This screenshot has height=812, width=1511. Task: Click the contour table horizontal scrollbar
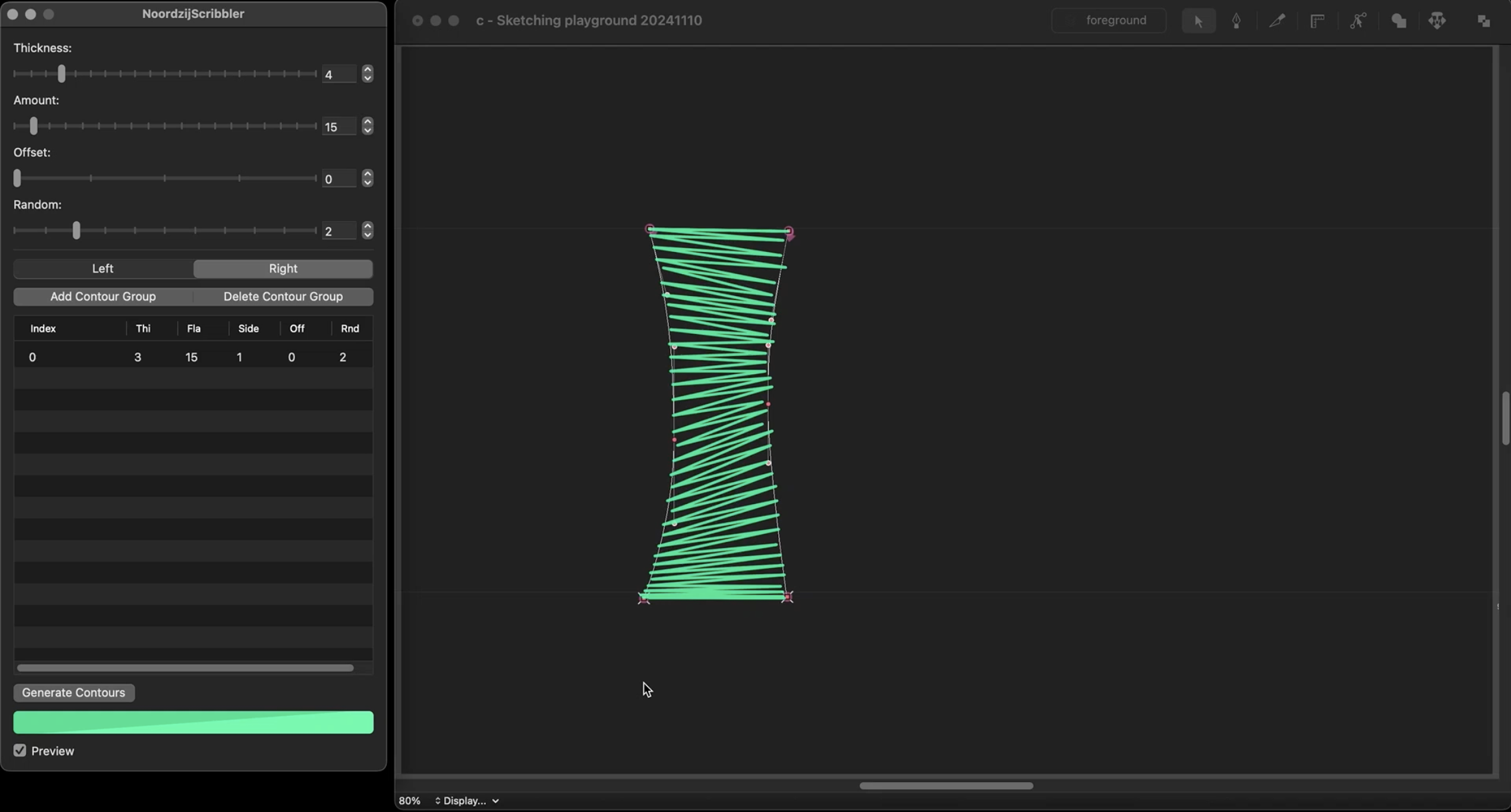(185, 668)
